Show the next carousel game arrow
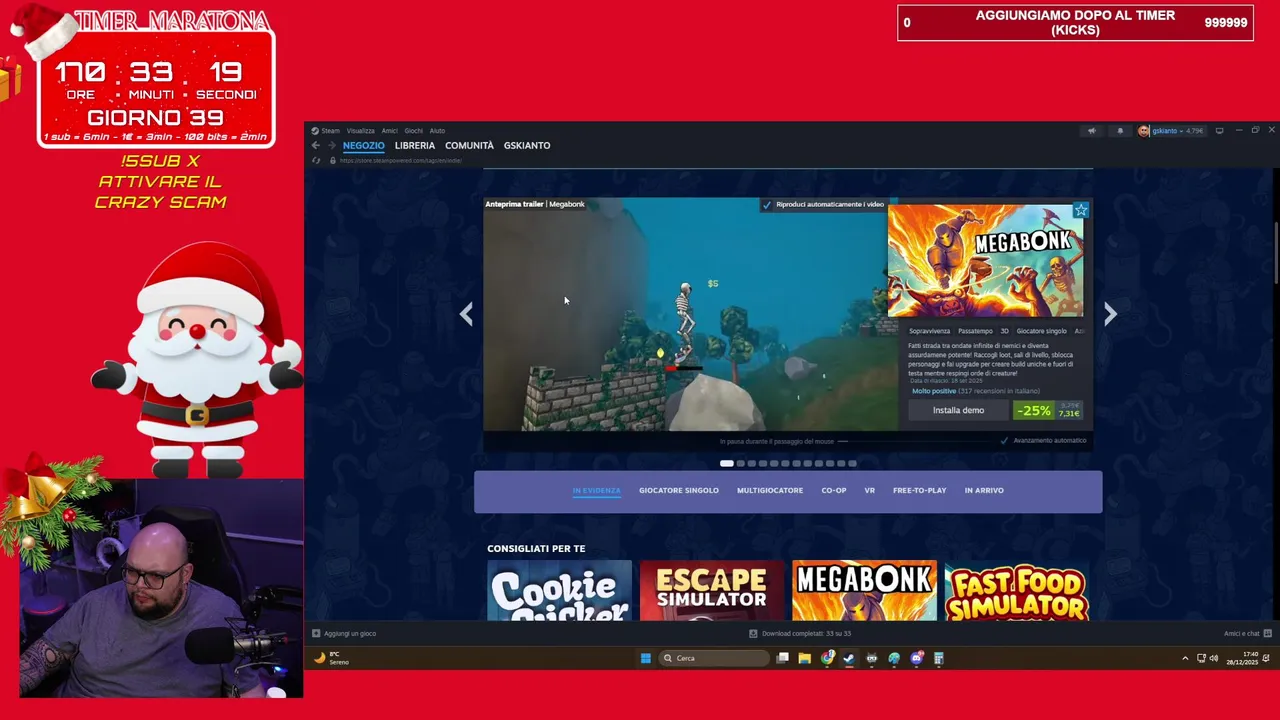This screenshot has height=720, width=1280. pos(1110,314)
